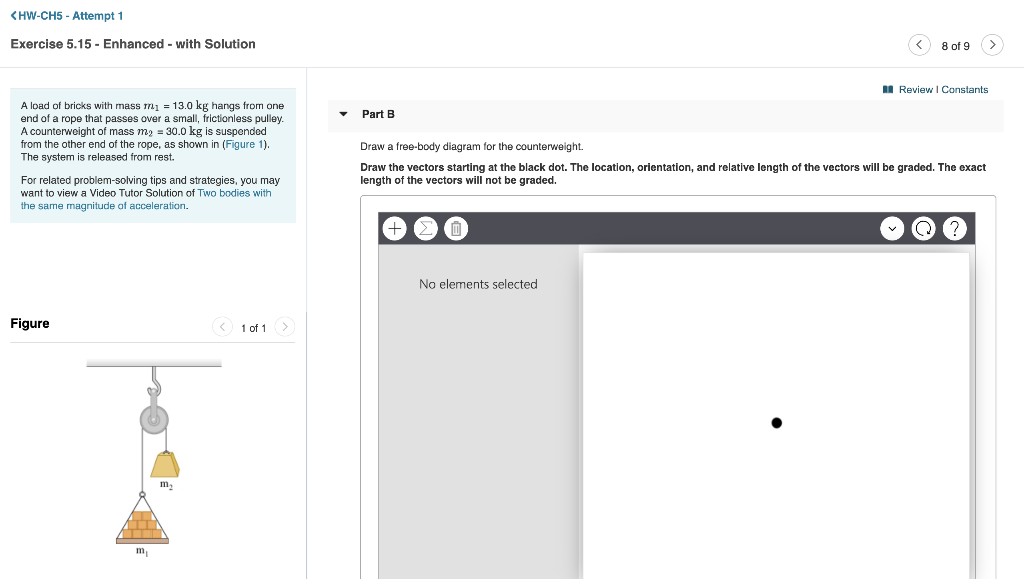
Task: Go to the previous exercise arrow
Action: [920, 45]
